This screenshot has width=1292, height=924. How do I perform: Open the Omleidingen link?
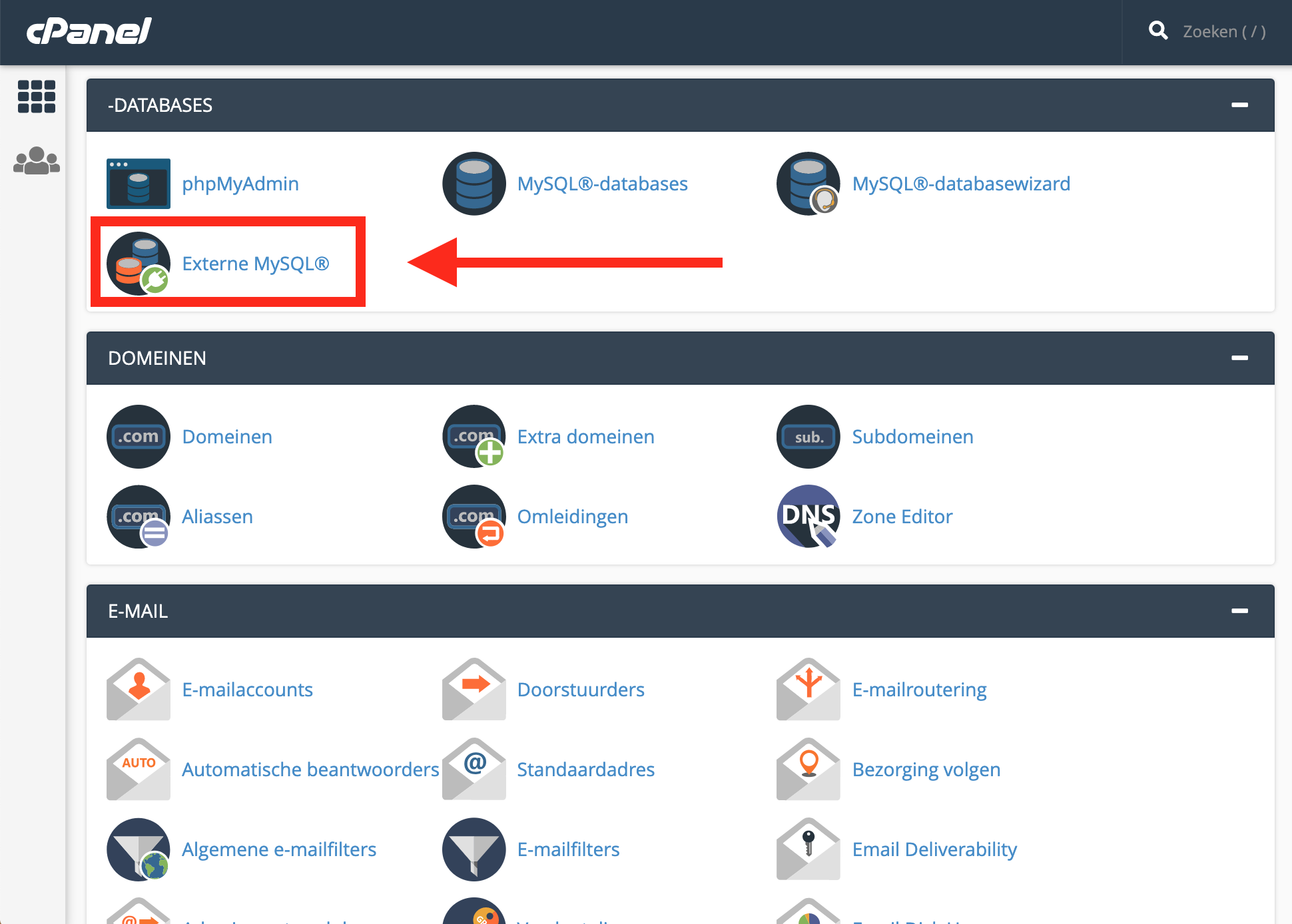573,517
